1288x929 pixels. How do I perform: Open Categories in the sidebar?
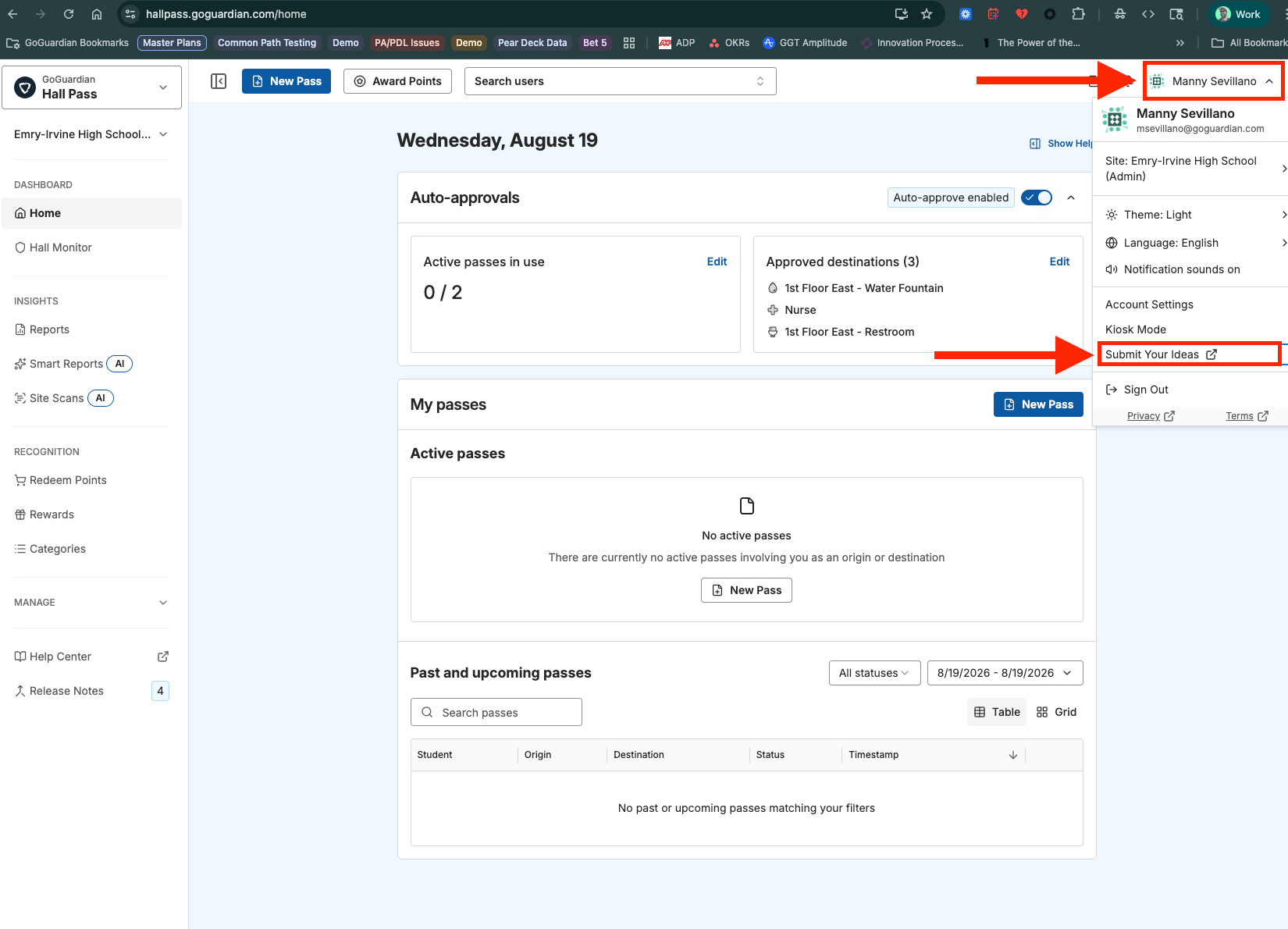pos(92,549)
